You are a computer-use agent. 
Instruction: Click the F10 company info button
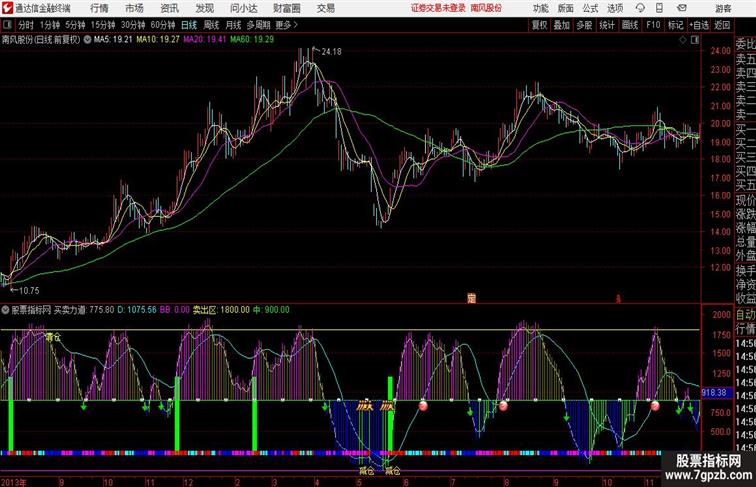653,25
